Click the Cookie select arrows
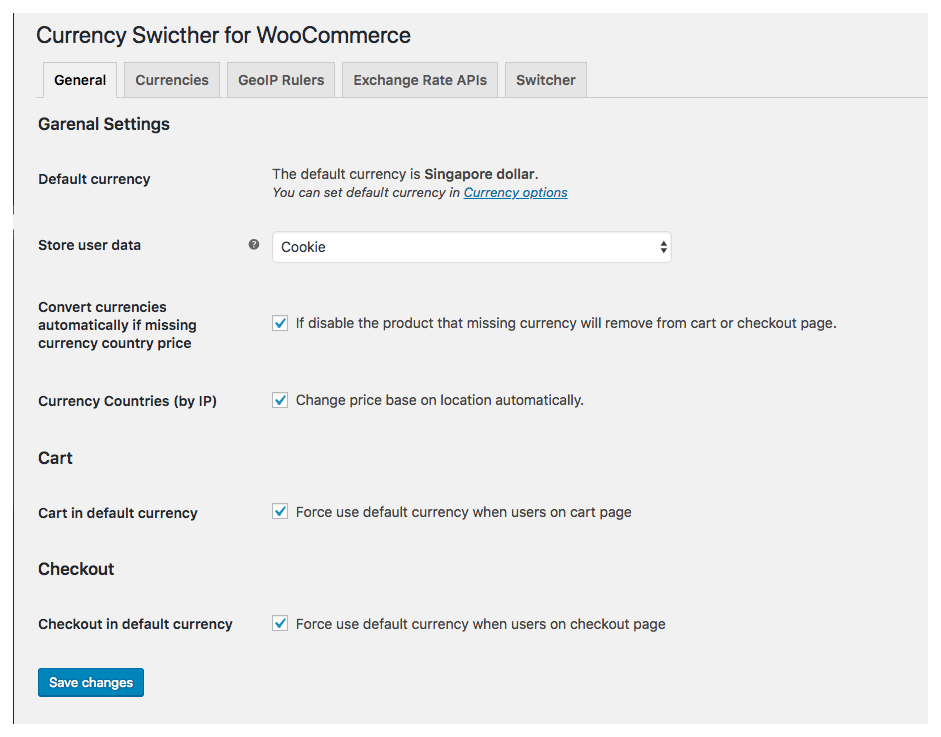This screenshot has height=737, width=941. coord(663,247)
